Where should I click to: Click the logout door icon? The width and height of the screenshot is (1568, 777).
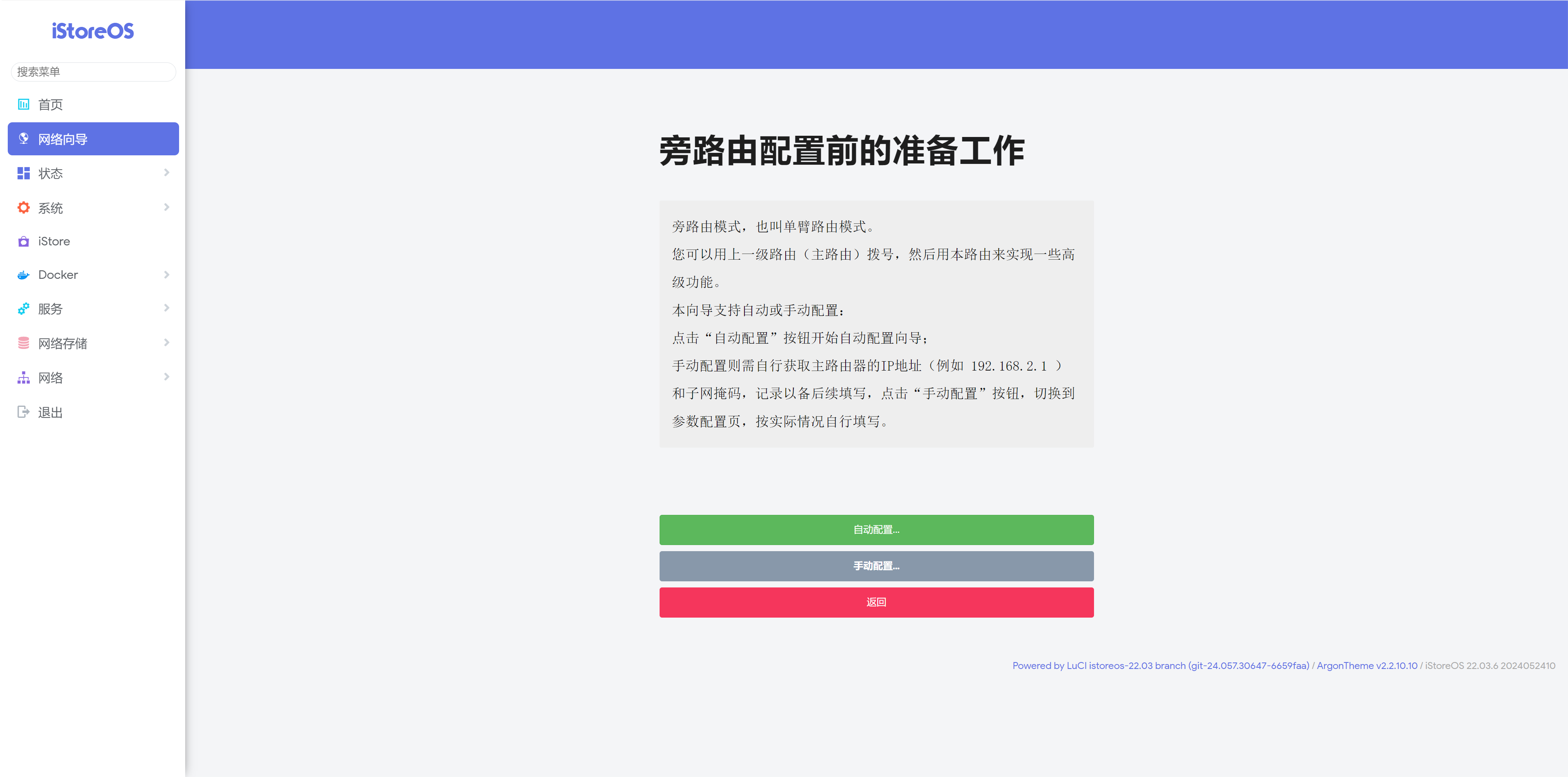[23, 412]
